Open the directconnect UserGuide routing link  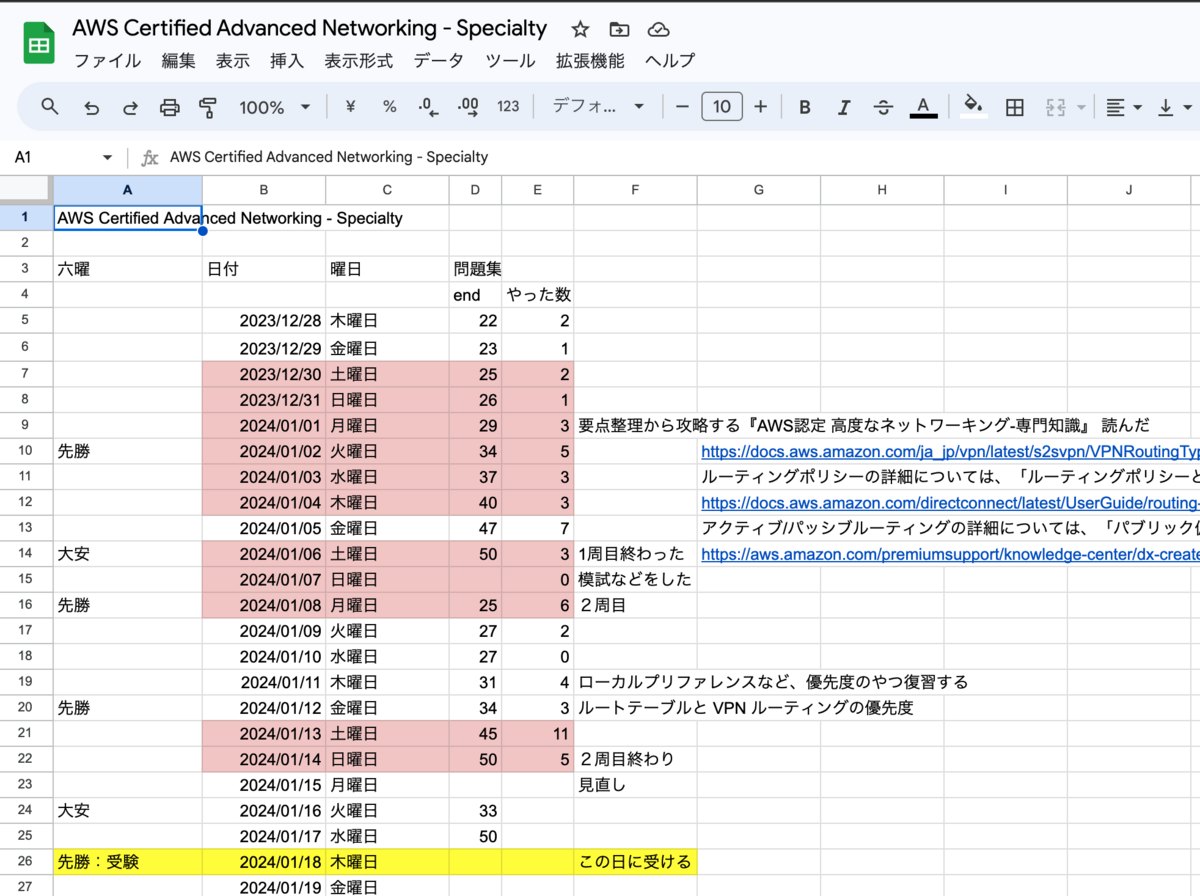pos(950,503)
